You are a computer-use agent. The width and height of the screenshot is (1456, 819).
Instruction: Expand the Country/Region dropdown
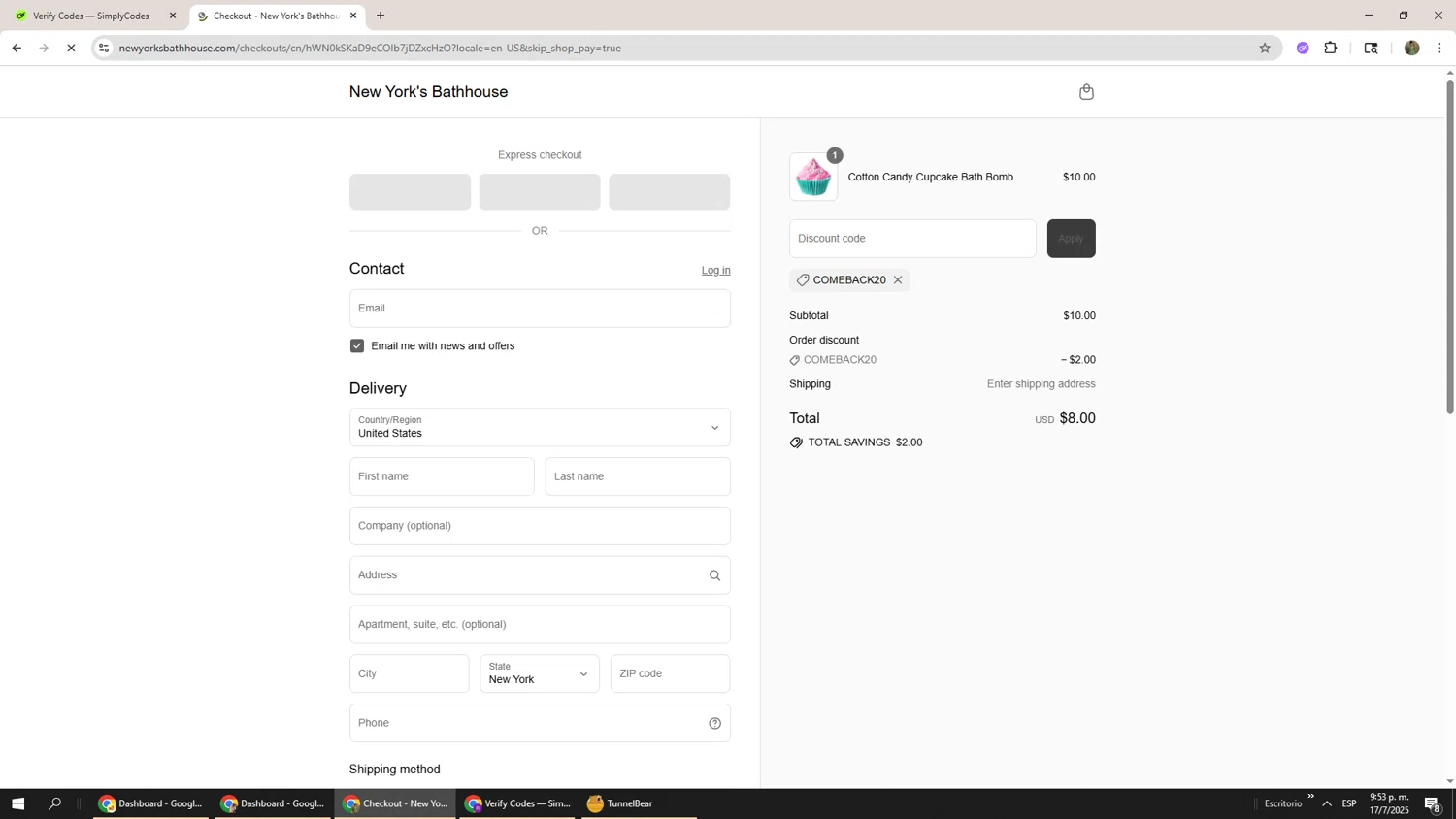click(x=540, y=427)
